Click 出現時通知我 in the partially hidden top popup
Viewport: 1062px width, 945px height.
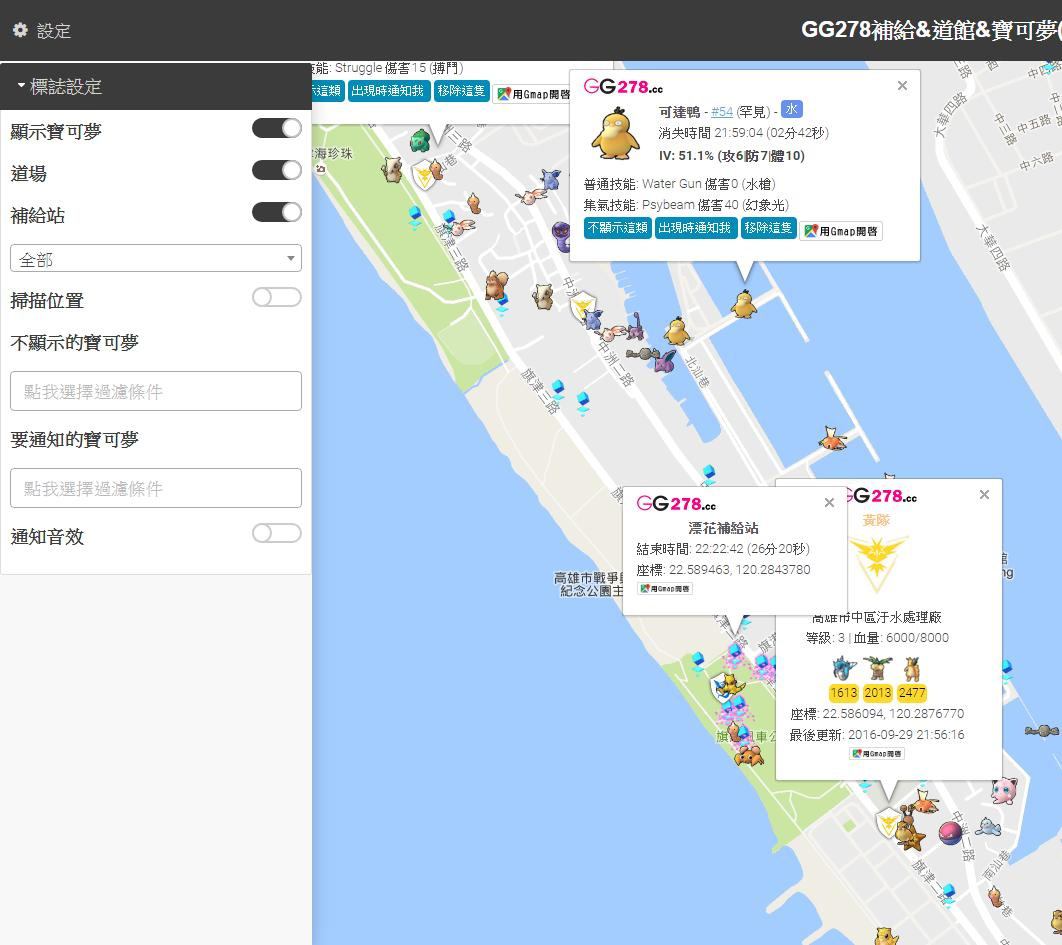coord(389,91)
